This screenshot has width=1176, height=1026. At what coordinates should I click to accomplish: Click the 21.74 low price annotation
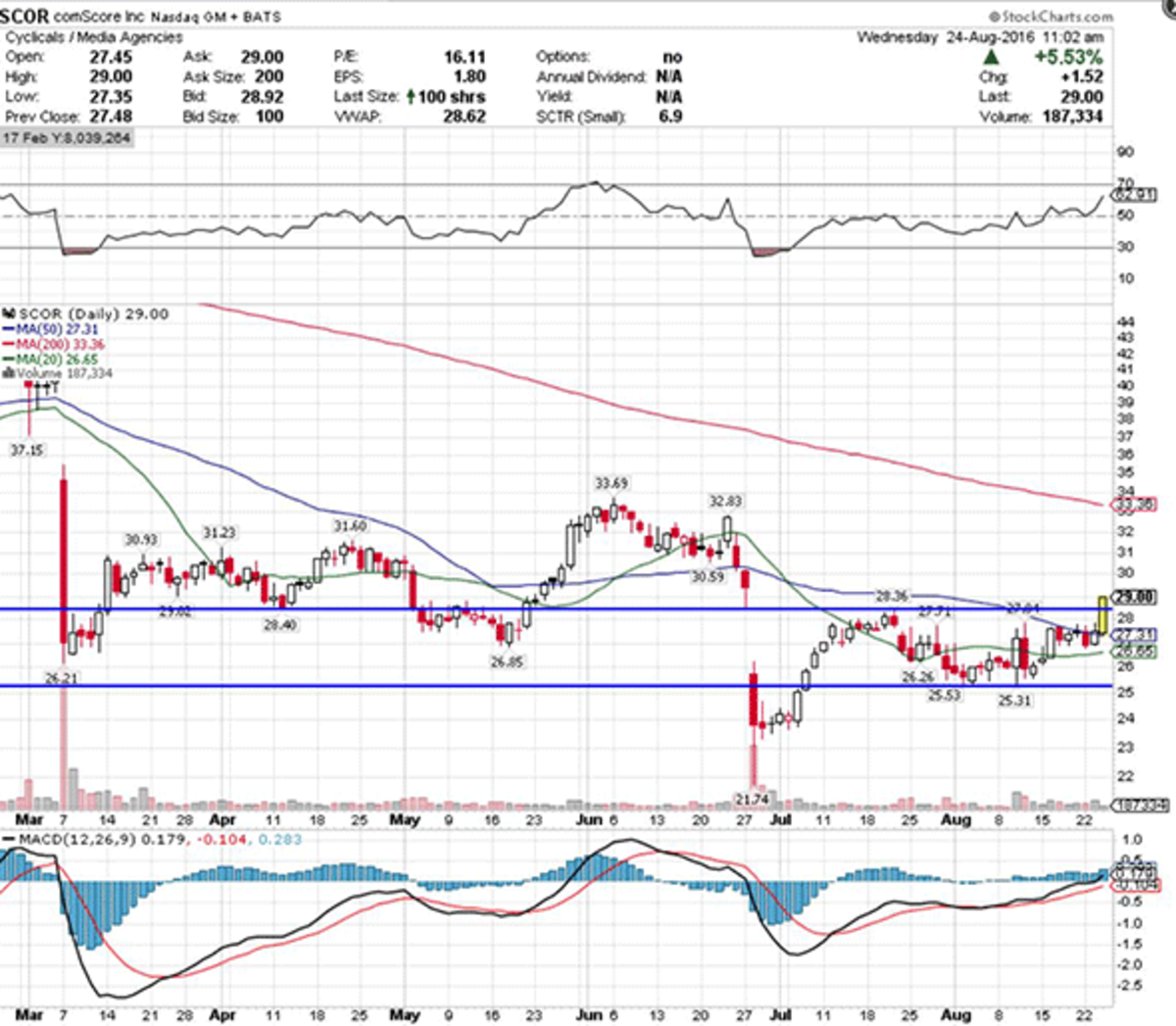[752, 800]
